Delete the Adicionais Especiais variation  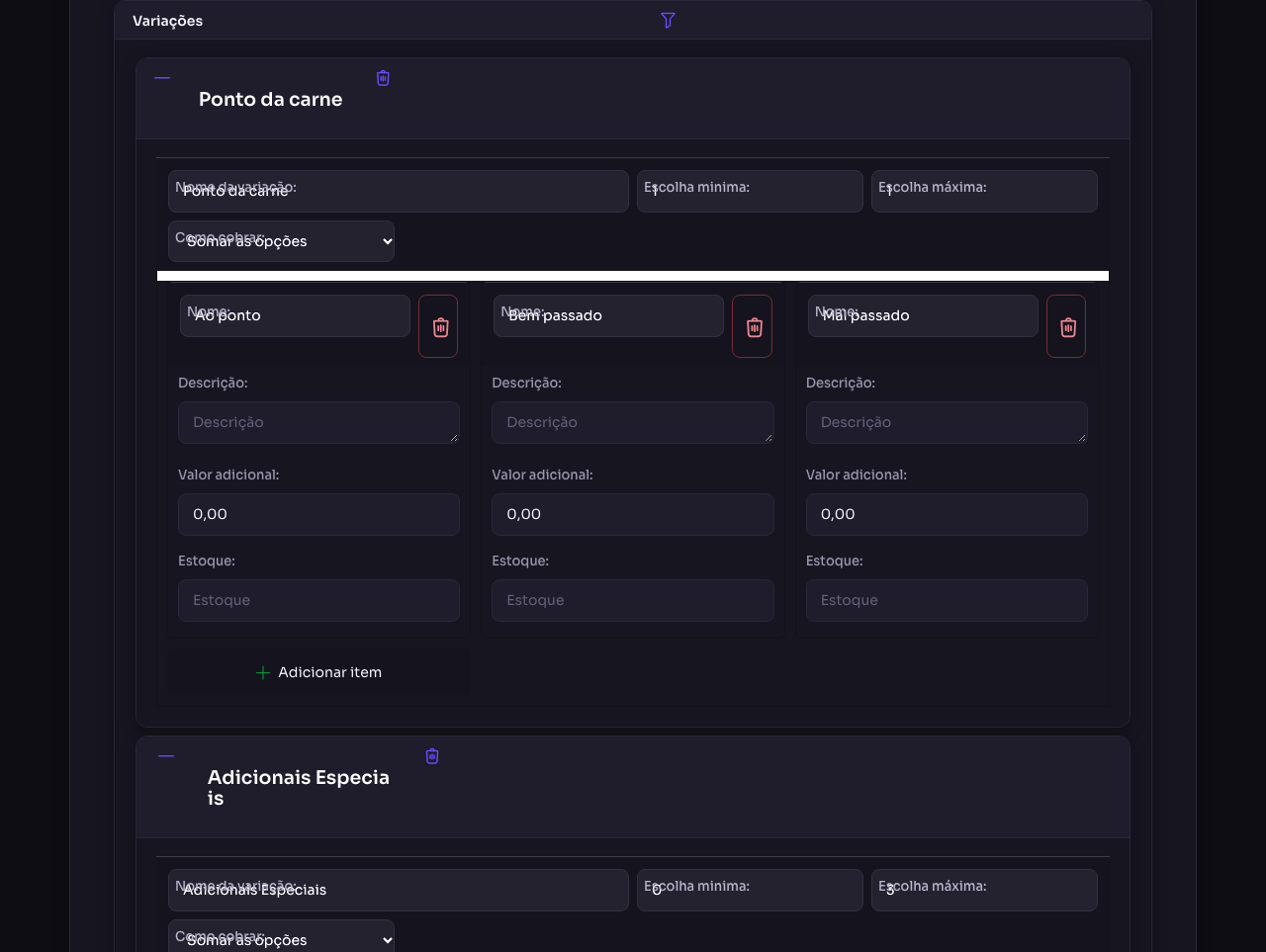tap(432, 756)
